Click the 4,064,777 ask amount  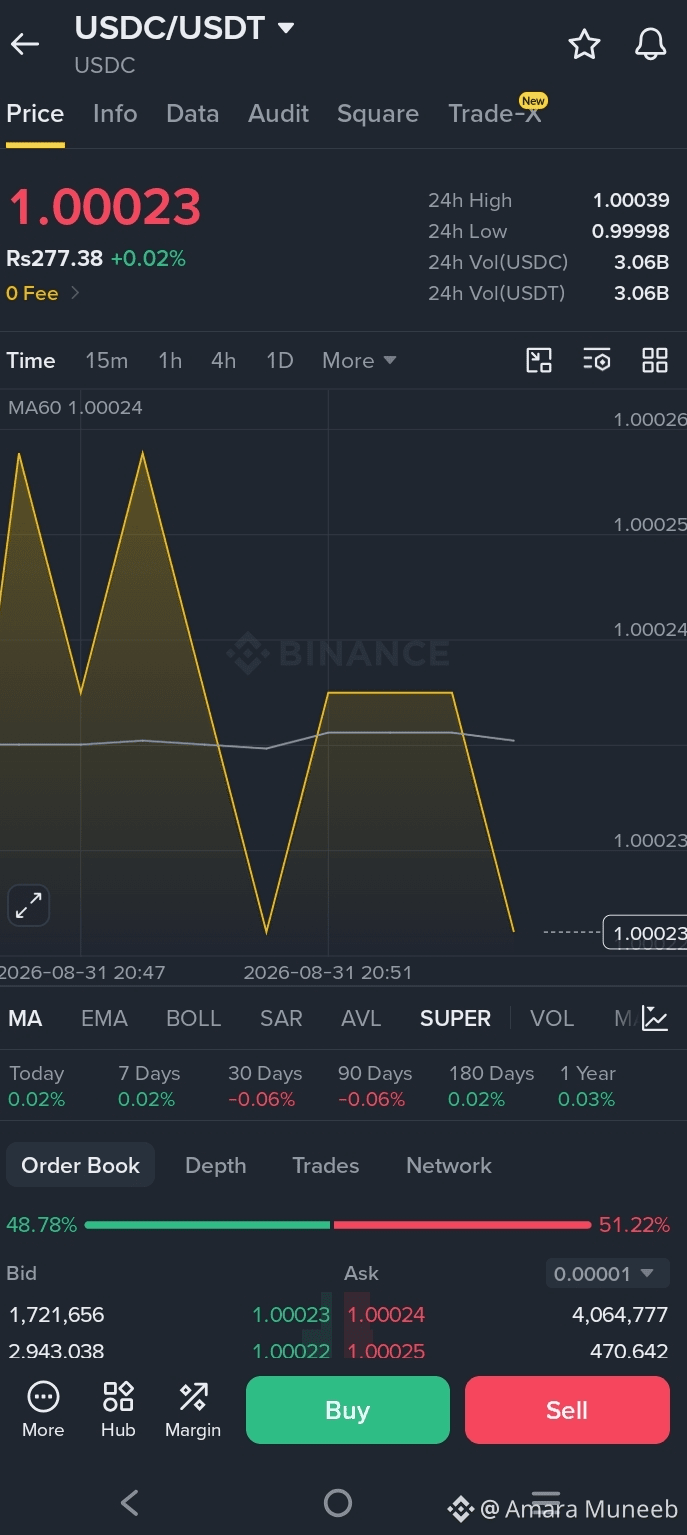(620, 1315)
